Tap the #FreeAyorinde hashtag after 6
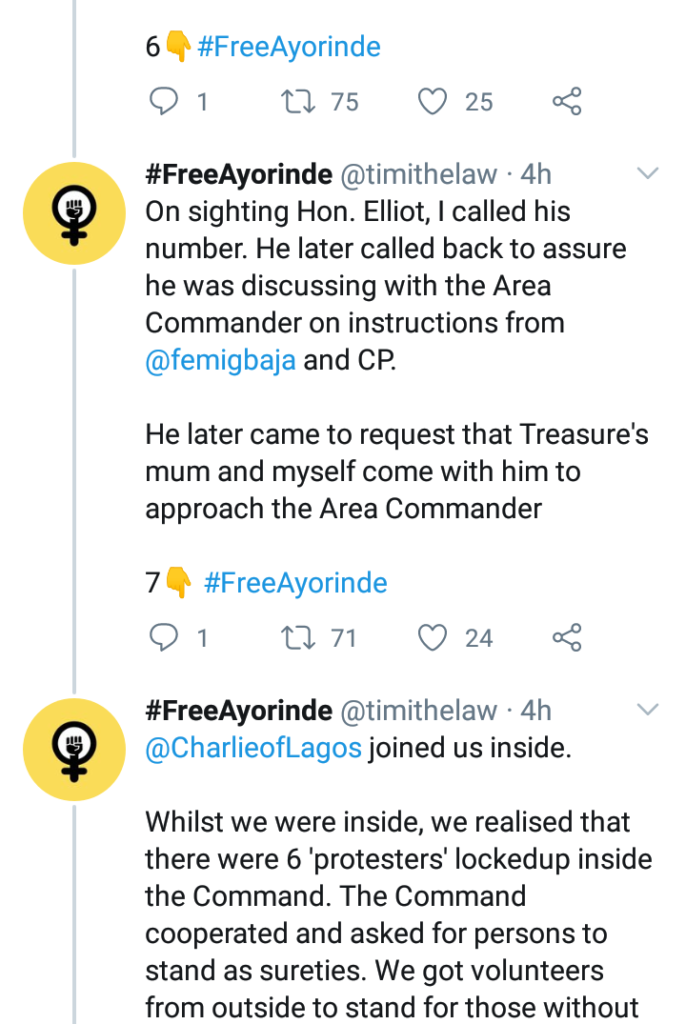The height and width of the screenshot is (1024, 686). pyautogui.click(x=288, y=46)
